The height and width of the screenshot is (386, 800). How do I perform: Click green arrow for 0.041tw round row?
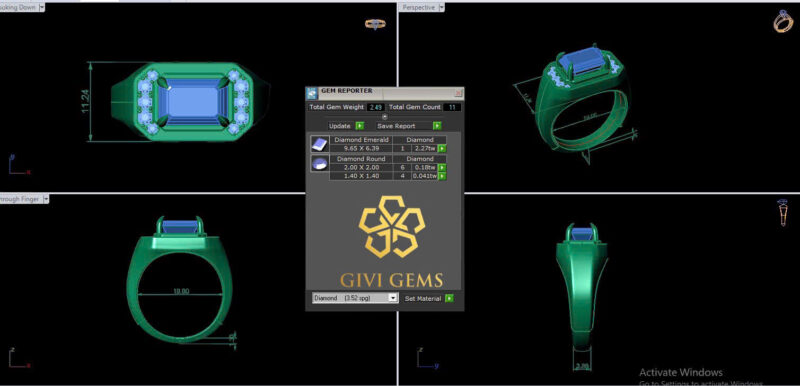pos(442,176)
